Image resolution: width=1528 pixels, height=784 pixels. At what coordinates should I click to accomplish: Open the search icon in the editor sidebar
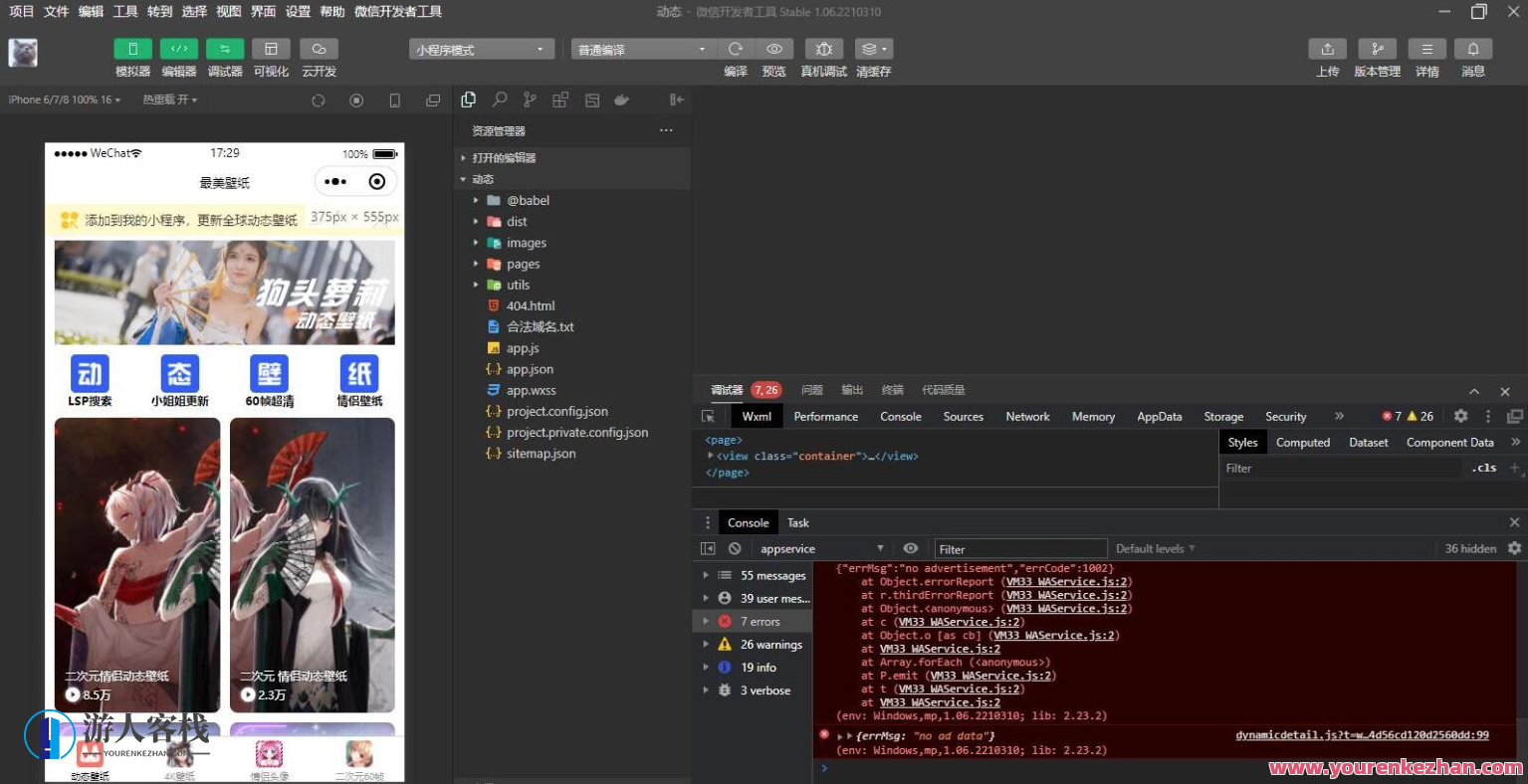(500, 99)
